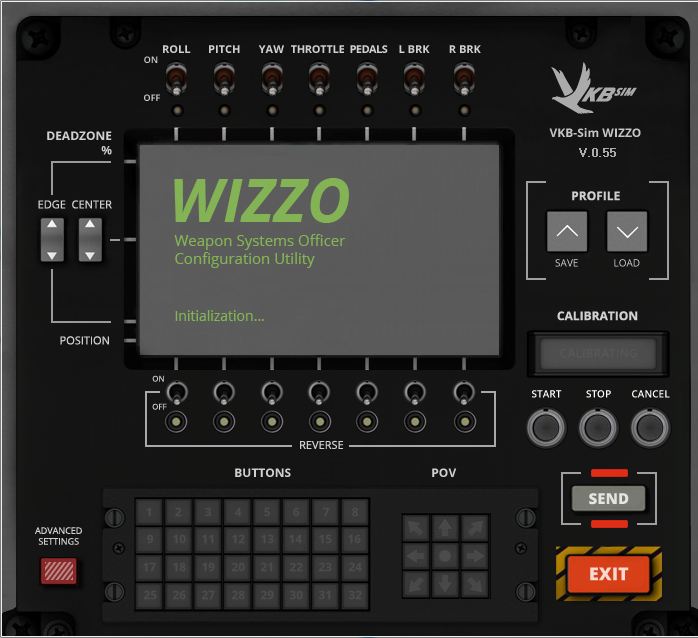Stop calibration with the STOP knob button
Image resolution: width=698 pixels, height=638 pixels.
598,427
